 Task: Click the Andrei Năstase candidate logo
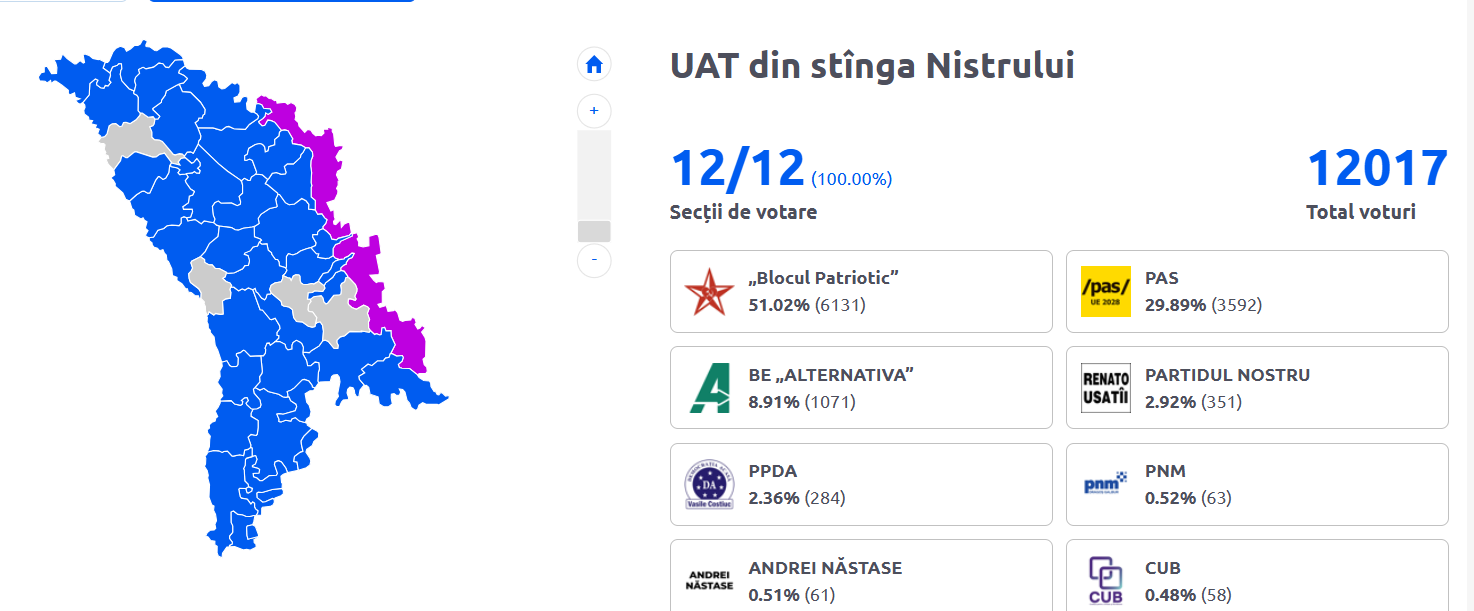(x=709, y=582)
